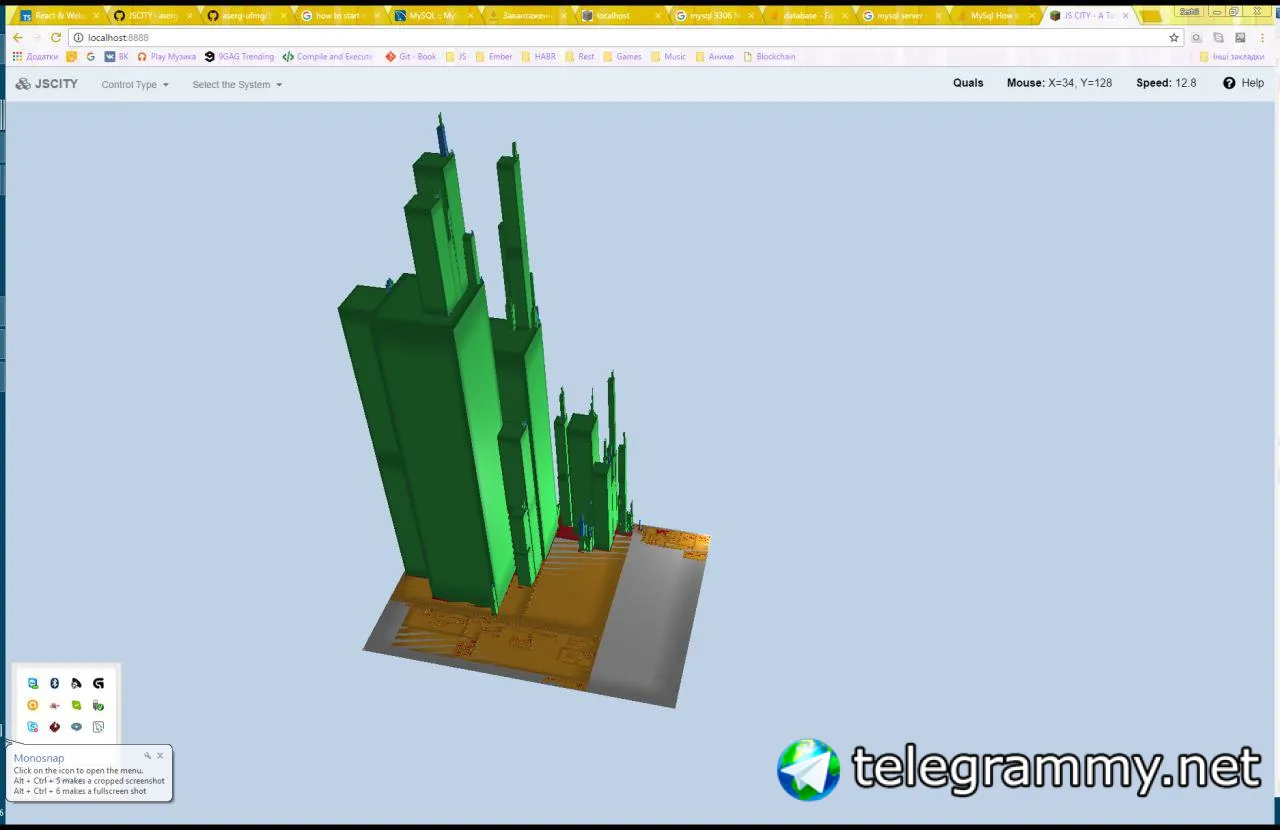Open the Blockchain bookmark

click(x=769, y=57)
